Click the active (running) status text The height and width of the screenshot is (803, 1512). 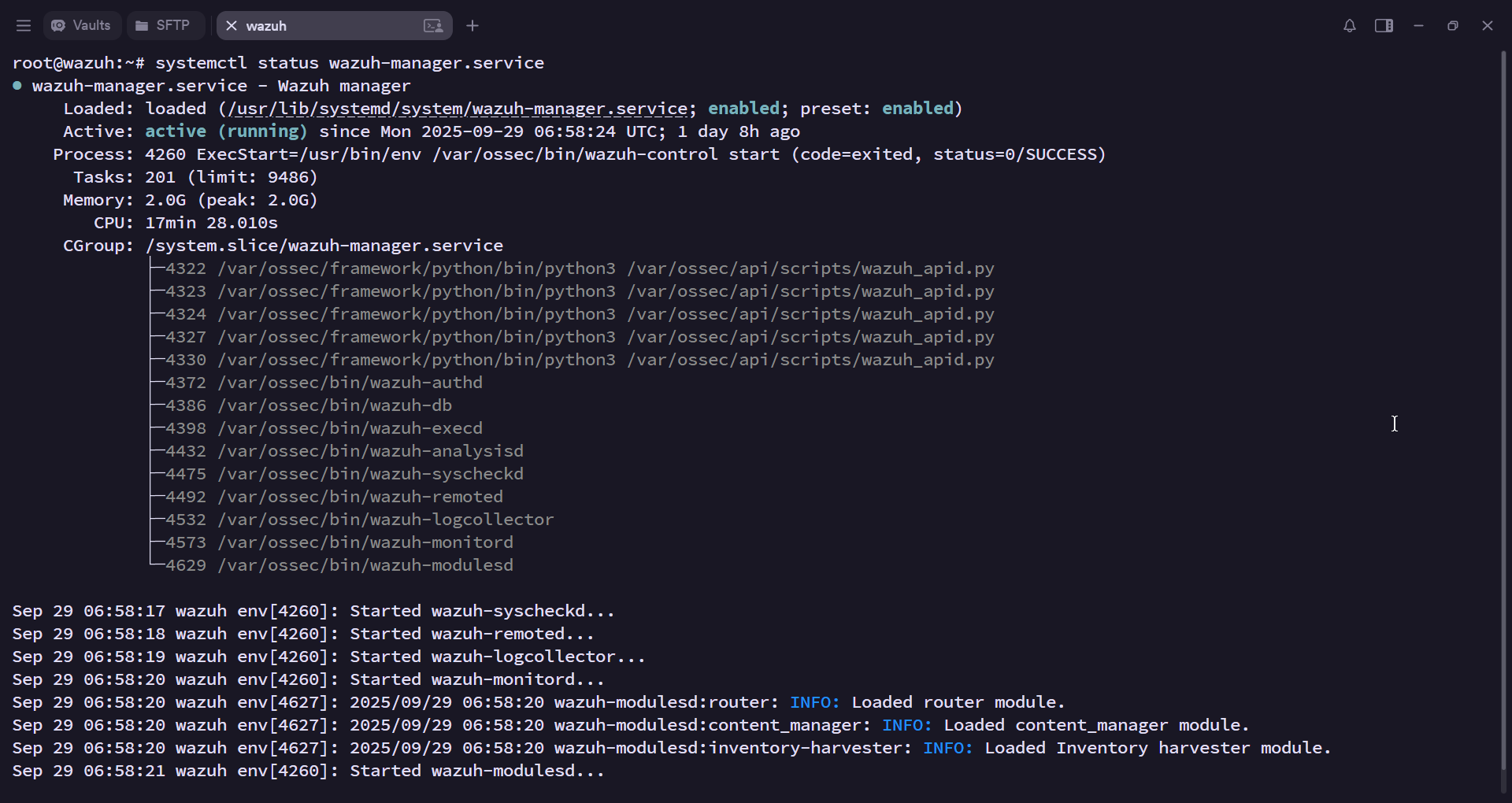coord(226,131)
